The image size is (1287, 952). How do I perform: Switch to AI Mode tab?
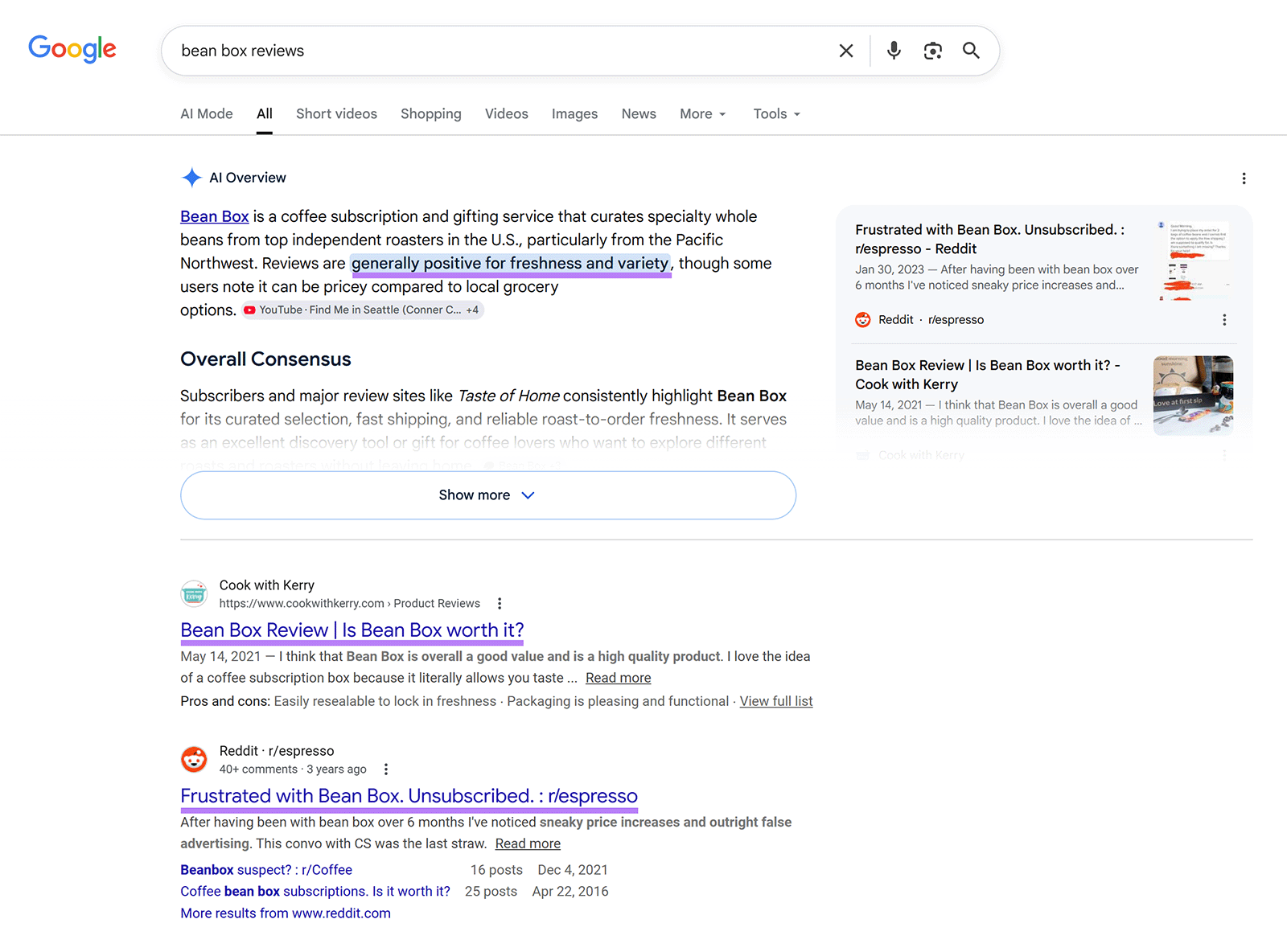(x=207, y=114)
